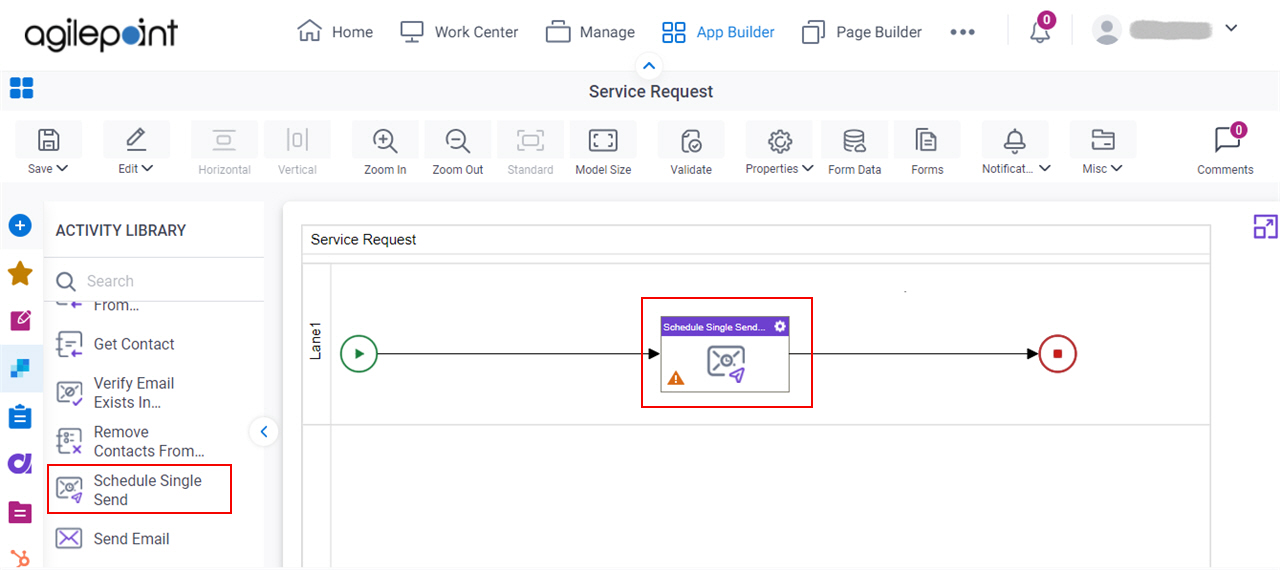Open the Comments panel
This screenshot has width=1280, height=570.
coord(1225,150)
